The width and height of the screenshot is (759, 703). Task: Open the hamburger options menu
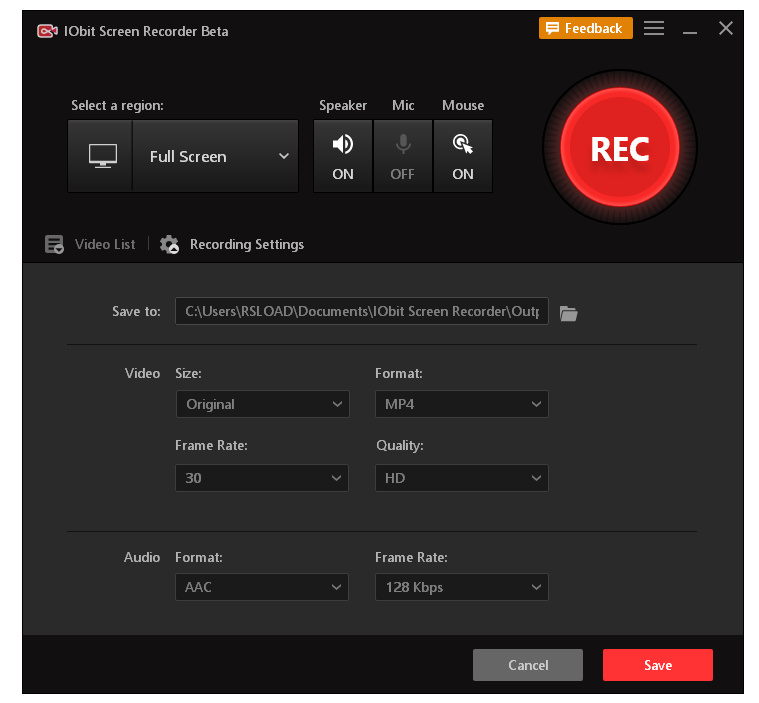tap(653, 28)
